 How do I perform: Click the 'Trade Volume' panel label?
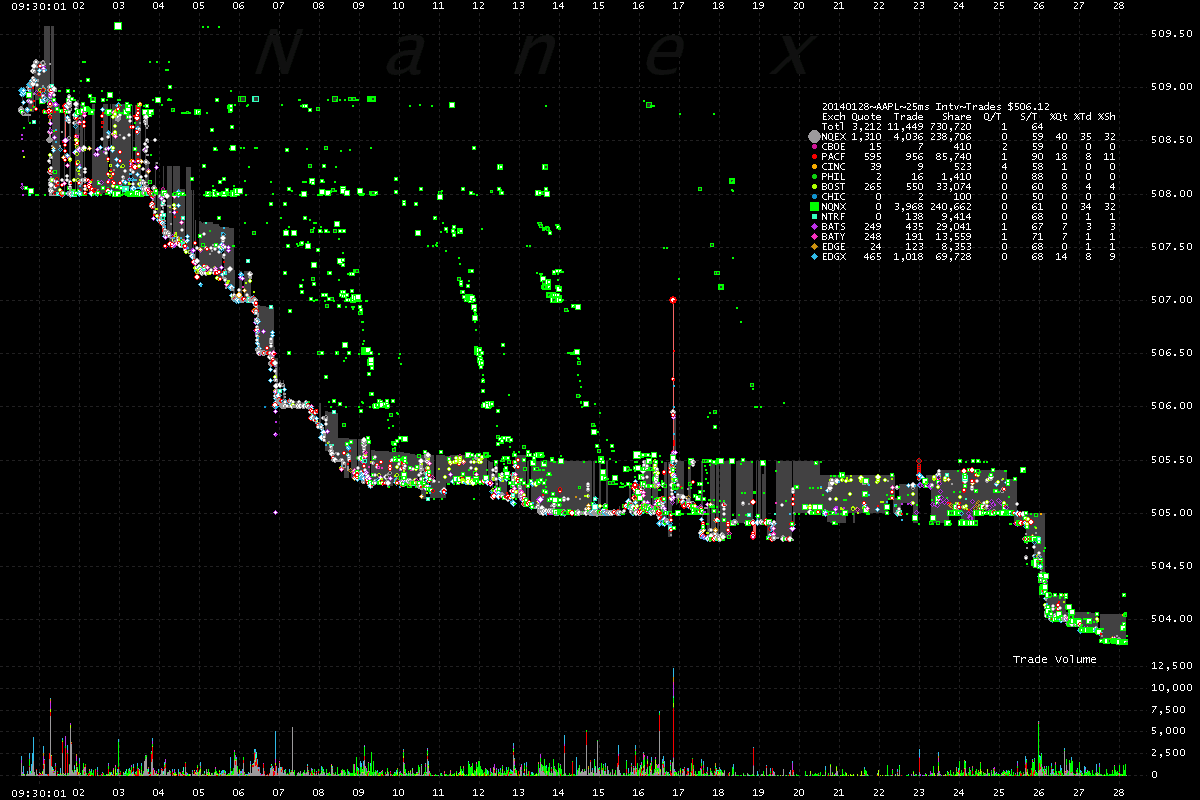coord(1054,659)
